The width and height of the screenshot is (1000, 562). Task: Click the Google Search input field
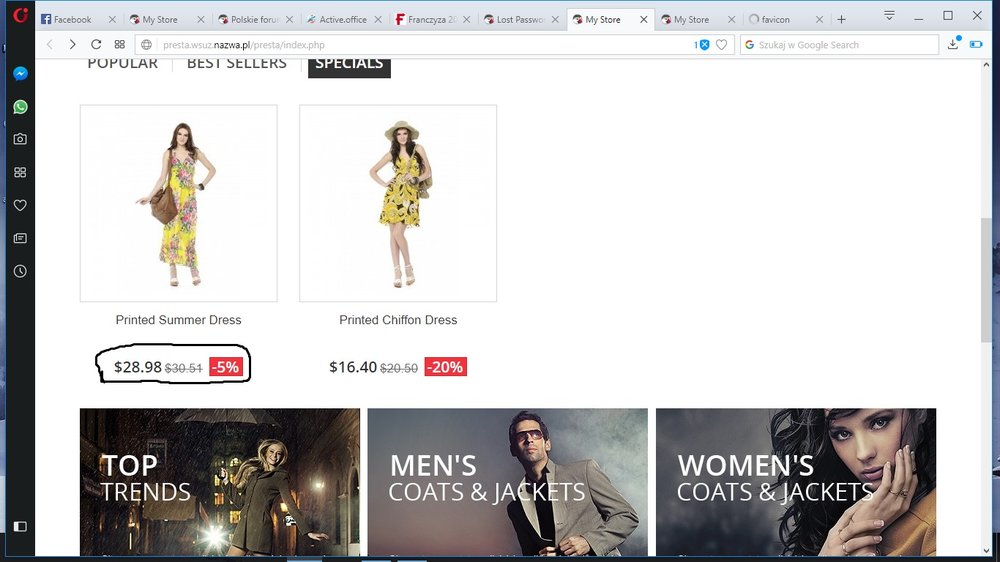(x=839, y=45)
